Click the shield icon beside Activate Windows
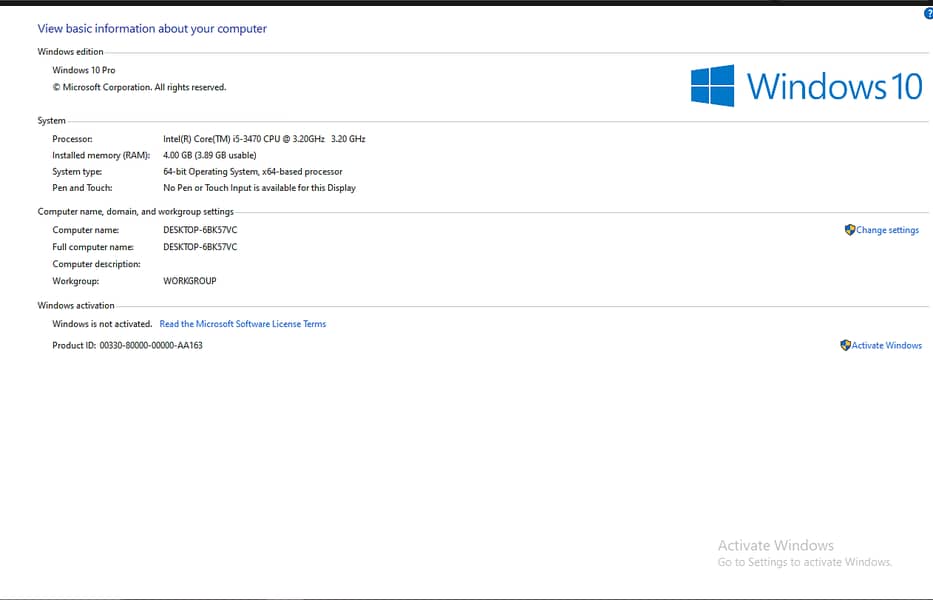The image size is (933, 600). (x=845, y=345)
